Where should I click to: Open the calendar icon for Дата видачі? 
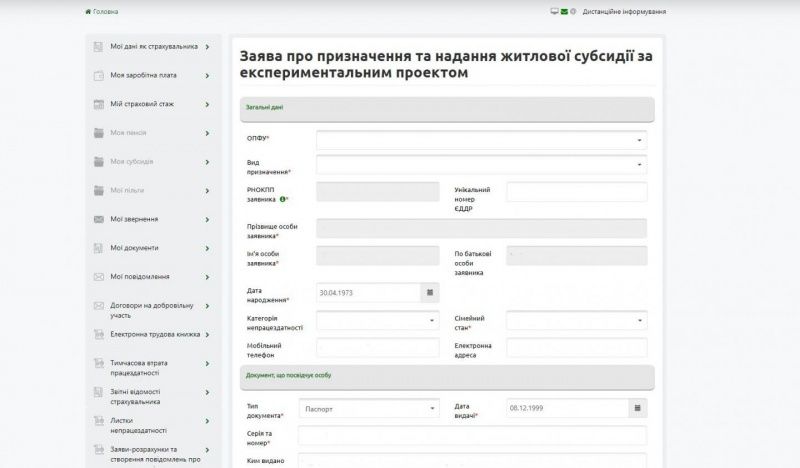click(637, 408)
